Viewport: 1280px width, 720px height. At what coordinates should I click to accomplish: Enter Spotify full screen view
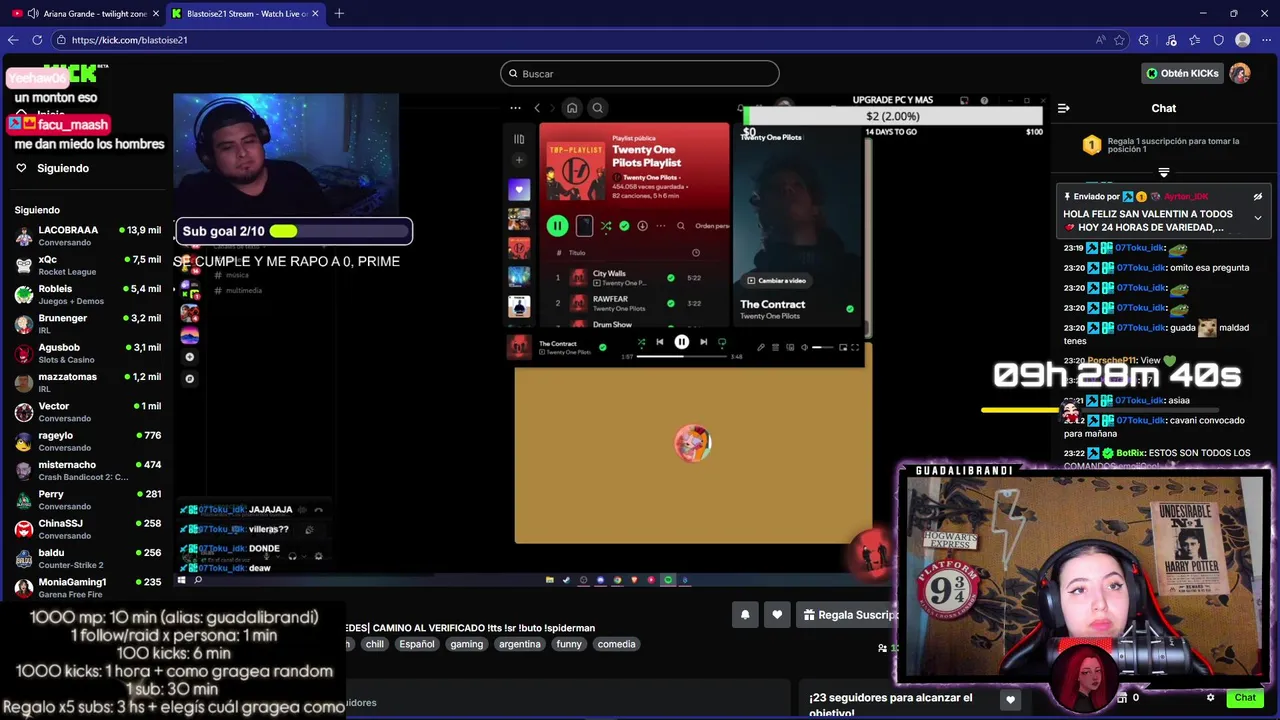tap(855, 347)
